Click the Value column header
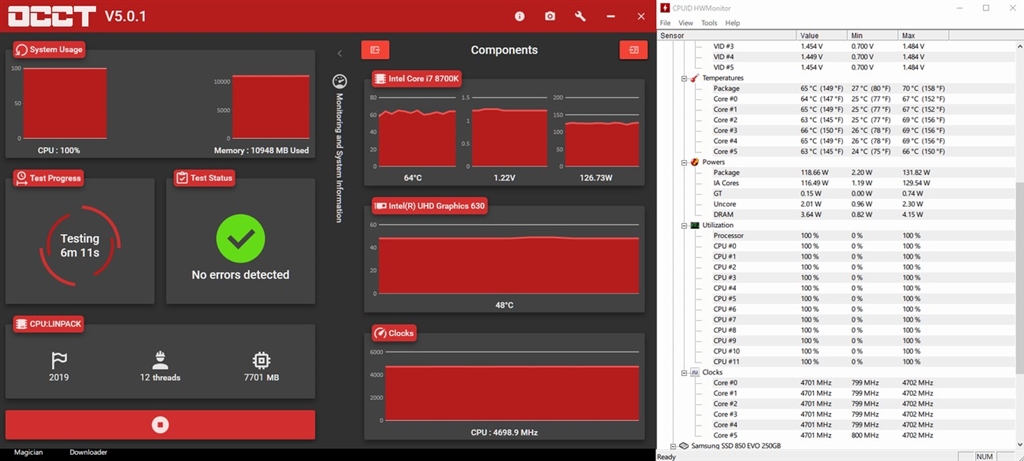This screenshot has height=461, width=1024. (x=811, y=35)
